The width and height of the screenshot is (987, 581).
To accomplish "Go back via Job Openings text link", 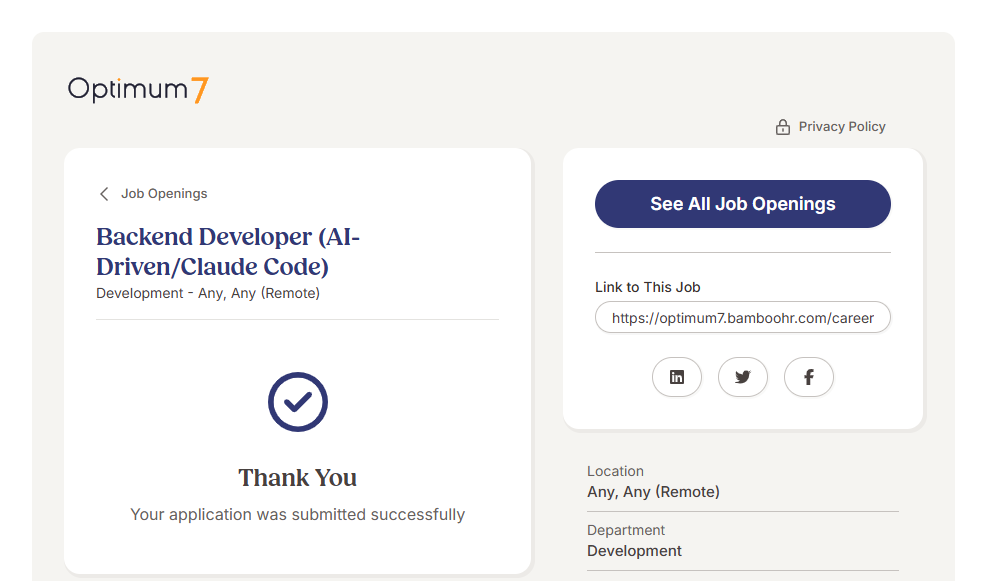I will coord(164,194).
